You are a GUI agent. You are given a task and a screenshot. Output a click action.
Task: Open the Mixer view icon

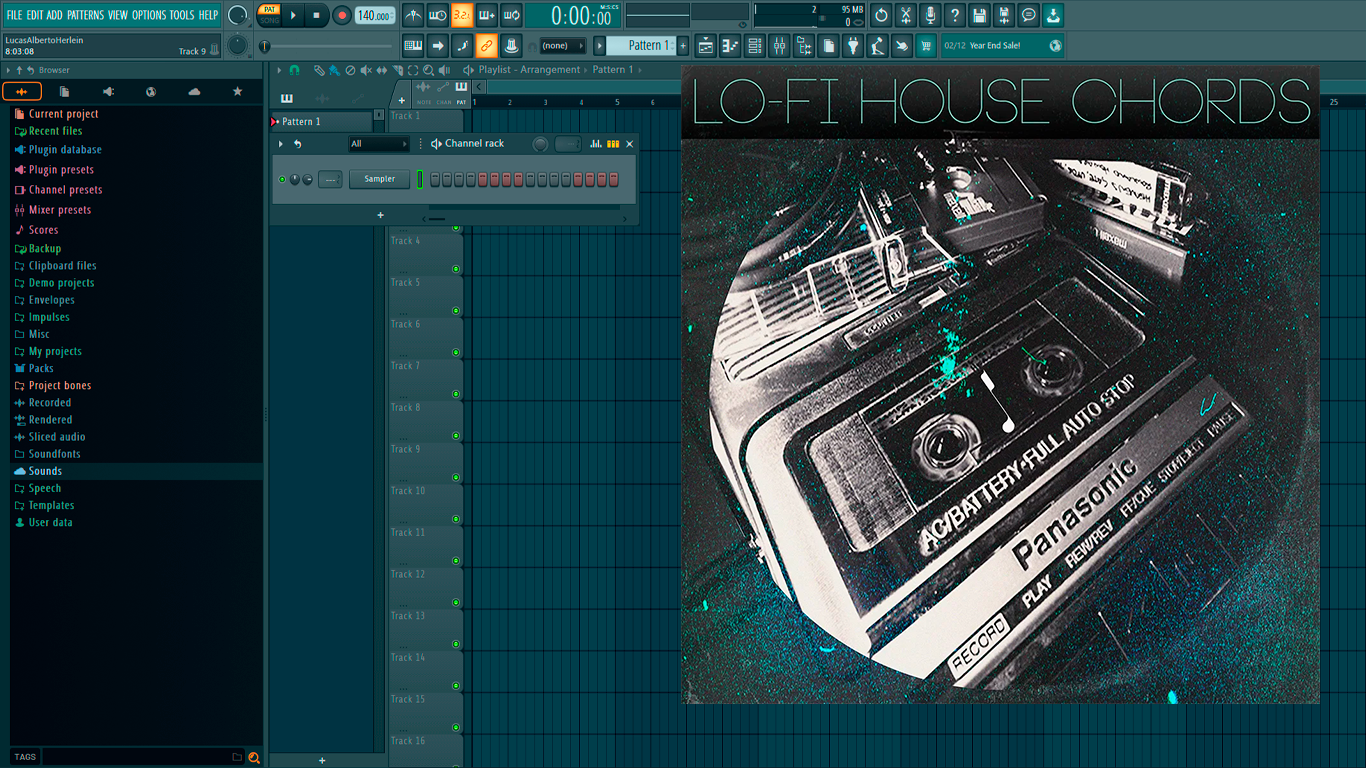(779, 45)
